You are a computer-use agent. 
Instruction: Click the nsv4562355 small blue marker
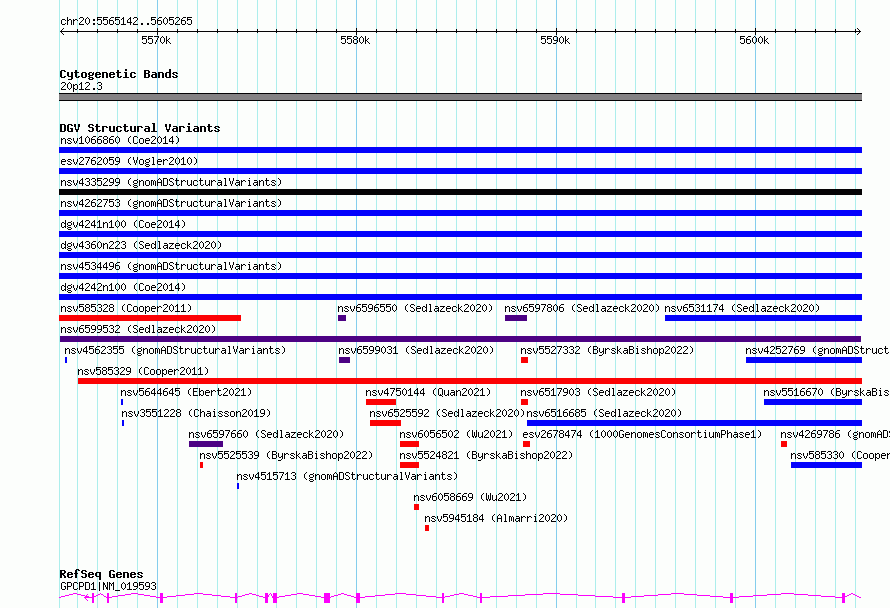coord(66,360)
